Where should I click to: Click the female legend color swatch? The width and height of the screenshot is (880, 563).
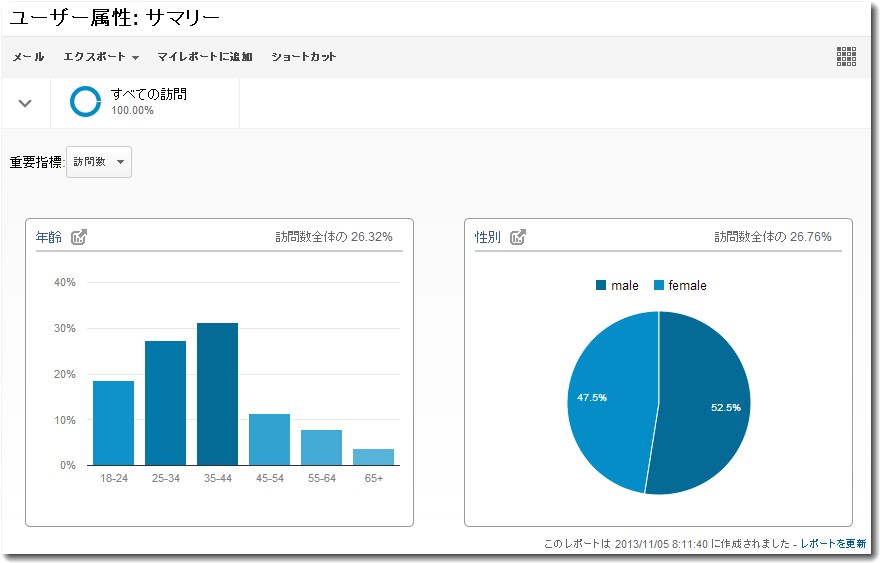click(659, 285)
